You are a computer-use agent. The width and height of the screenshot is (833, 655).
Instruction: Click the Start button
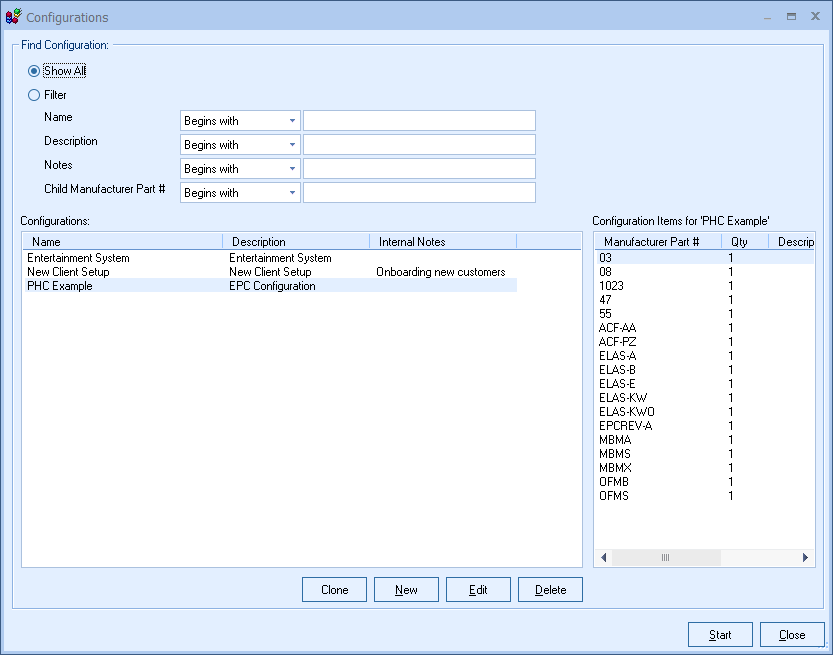pyautogui.click(x=720, y=635)
